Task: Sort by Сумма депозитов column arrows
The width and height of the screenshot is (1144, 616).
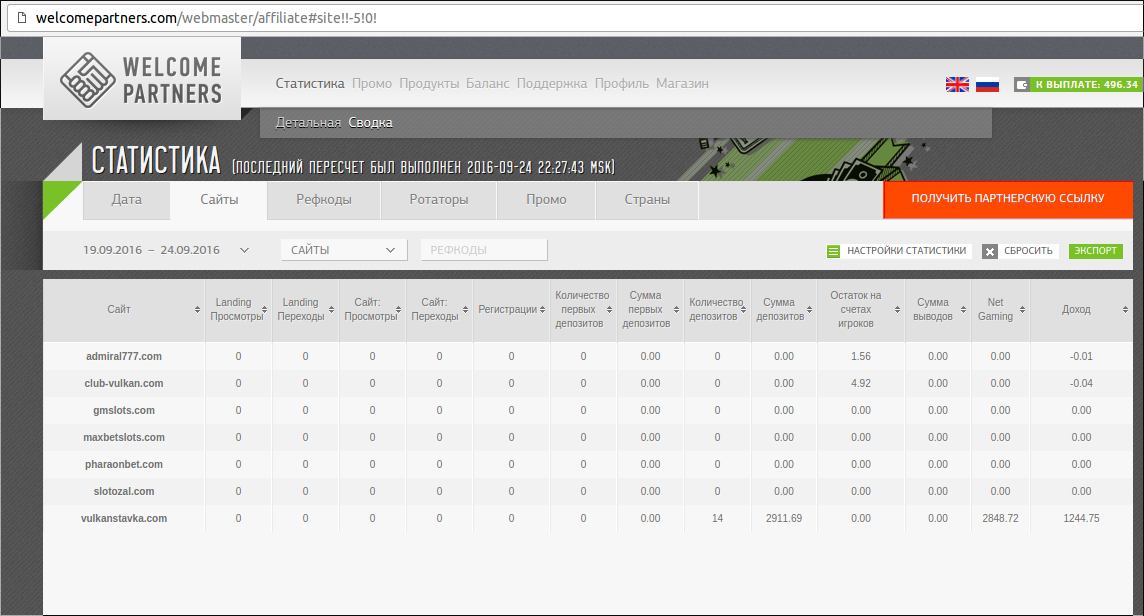Action: point(810,309)
